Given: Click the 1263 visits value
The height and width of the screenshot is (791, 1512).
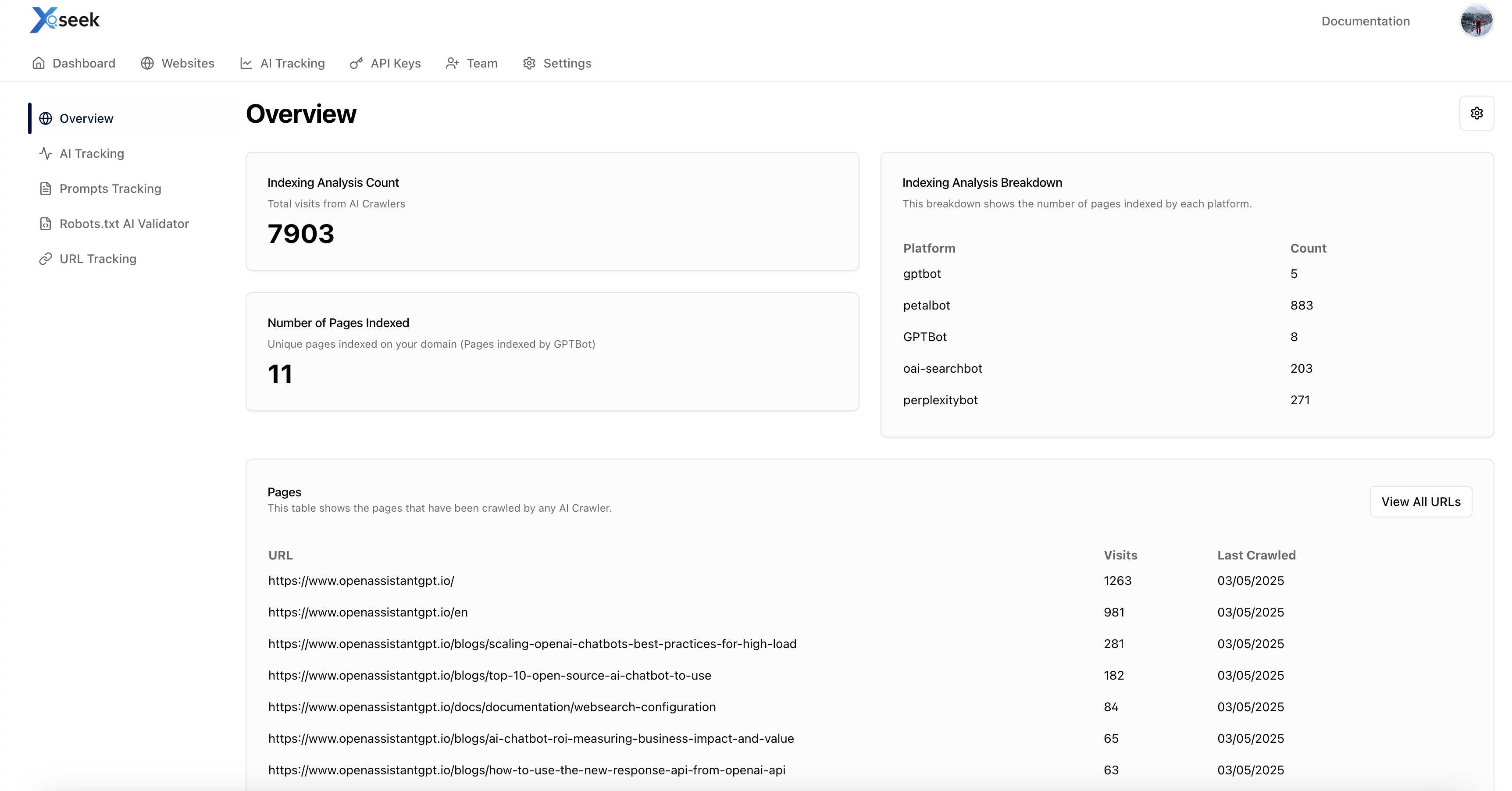Looking at the screenshot, I should [1118, 581].
